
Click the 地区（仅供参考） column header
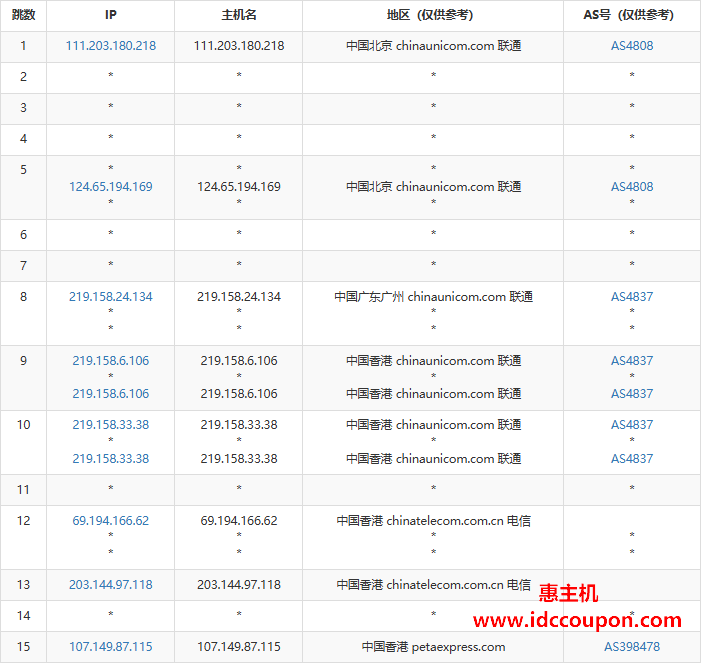(x=433, y=15)
